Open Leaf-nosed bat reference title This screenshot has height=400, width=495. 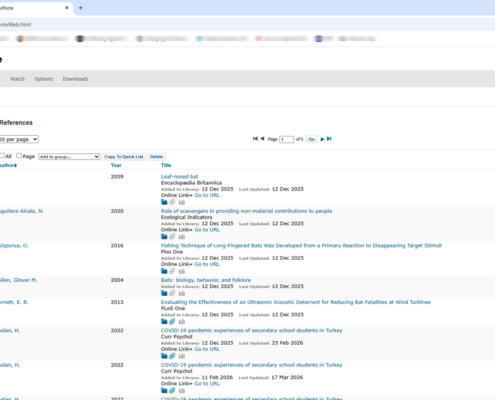[180, 177]
